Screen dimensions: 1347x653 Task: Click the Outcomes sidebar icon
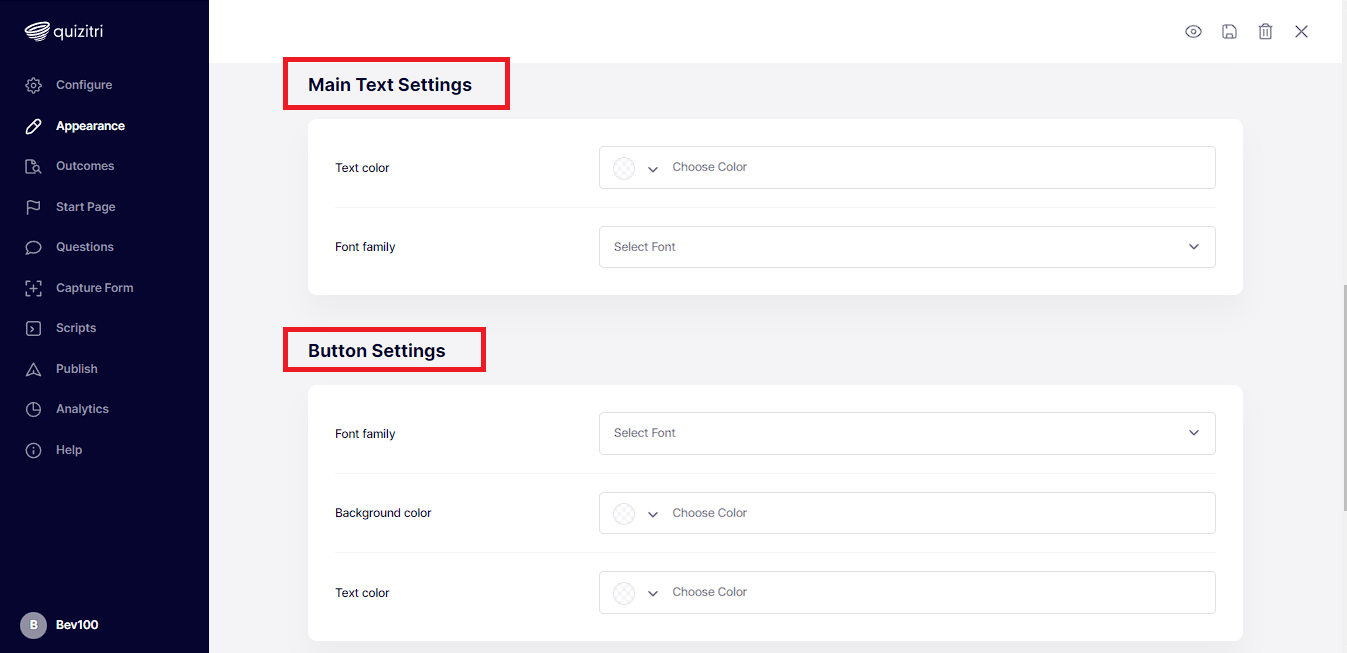pyautogui.click(x=34, y=166)
